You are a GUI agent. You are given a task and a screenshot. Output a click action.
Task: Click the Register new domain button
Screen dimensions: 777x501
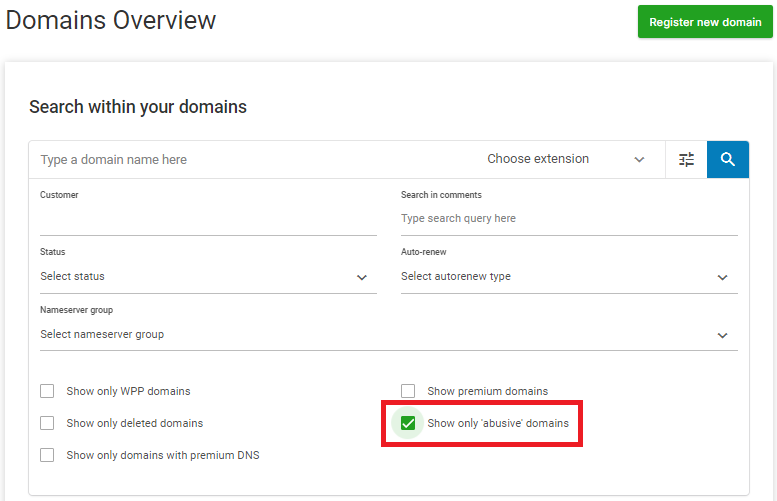pos(705,22)
